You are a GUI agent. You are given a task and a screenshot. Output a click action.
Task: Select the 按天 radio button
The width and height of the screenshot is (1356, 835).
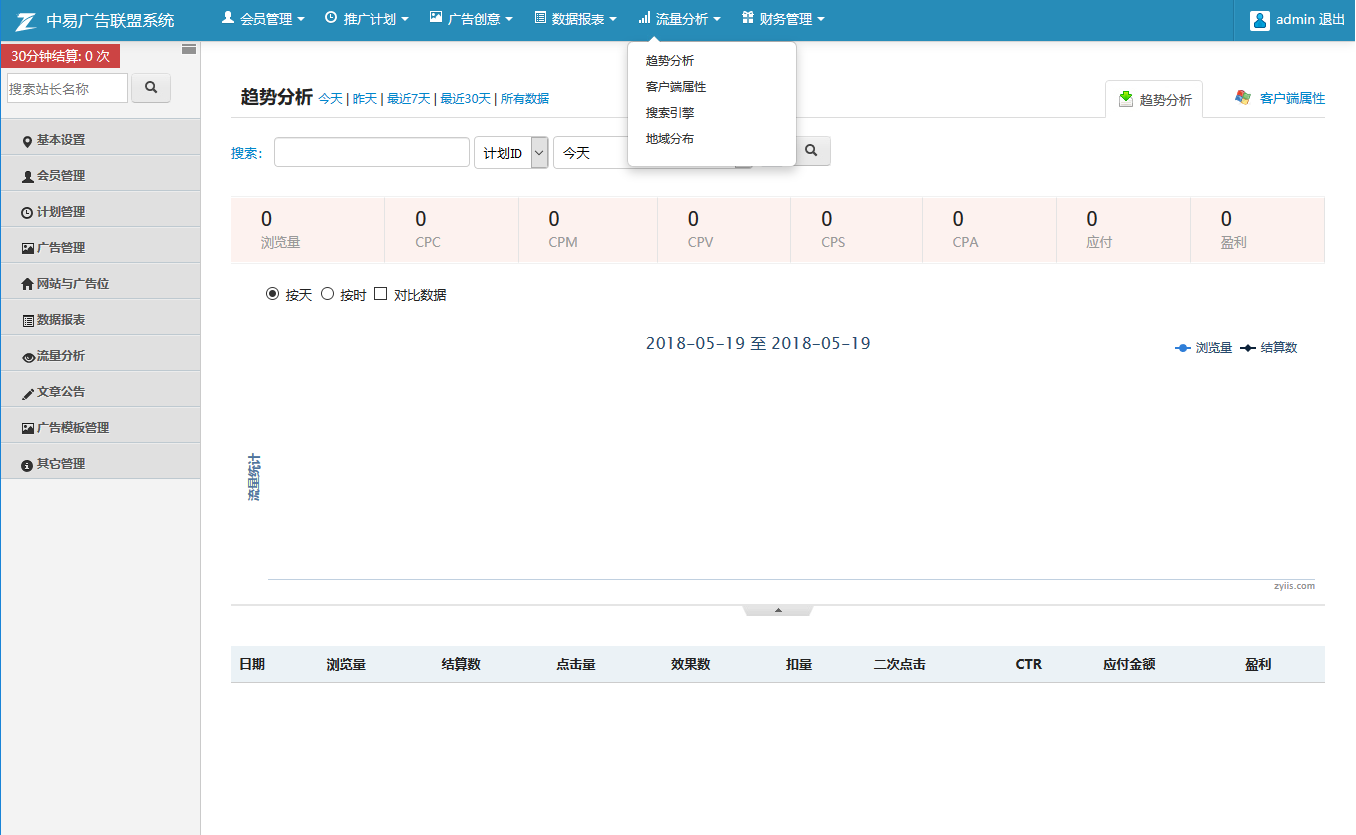(272, 294)
